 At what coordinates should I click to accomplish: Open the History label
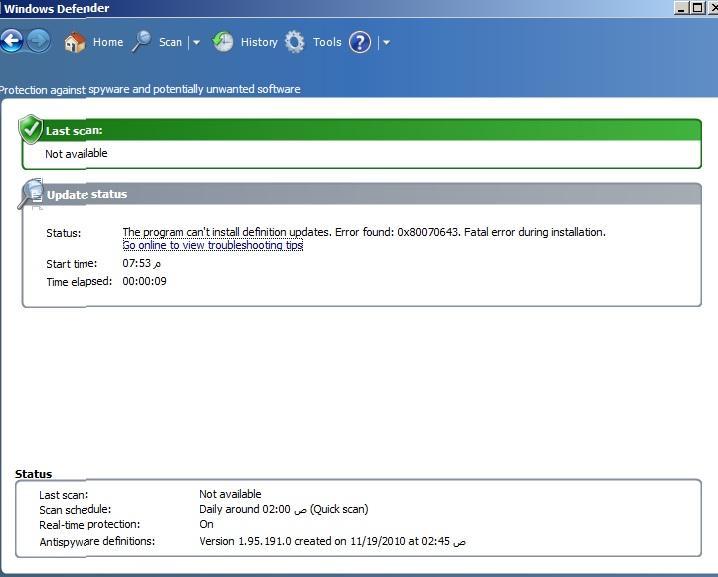click(x=259, y=42)
